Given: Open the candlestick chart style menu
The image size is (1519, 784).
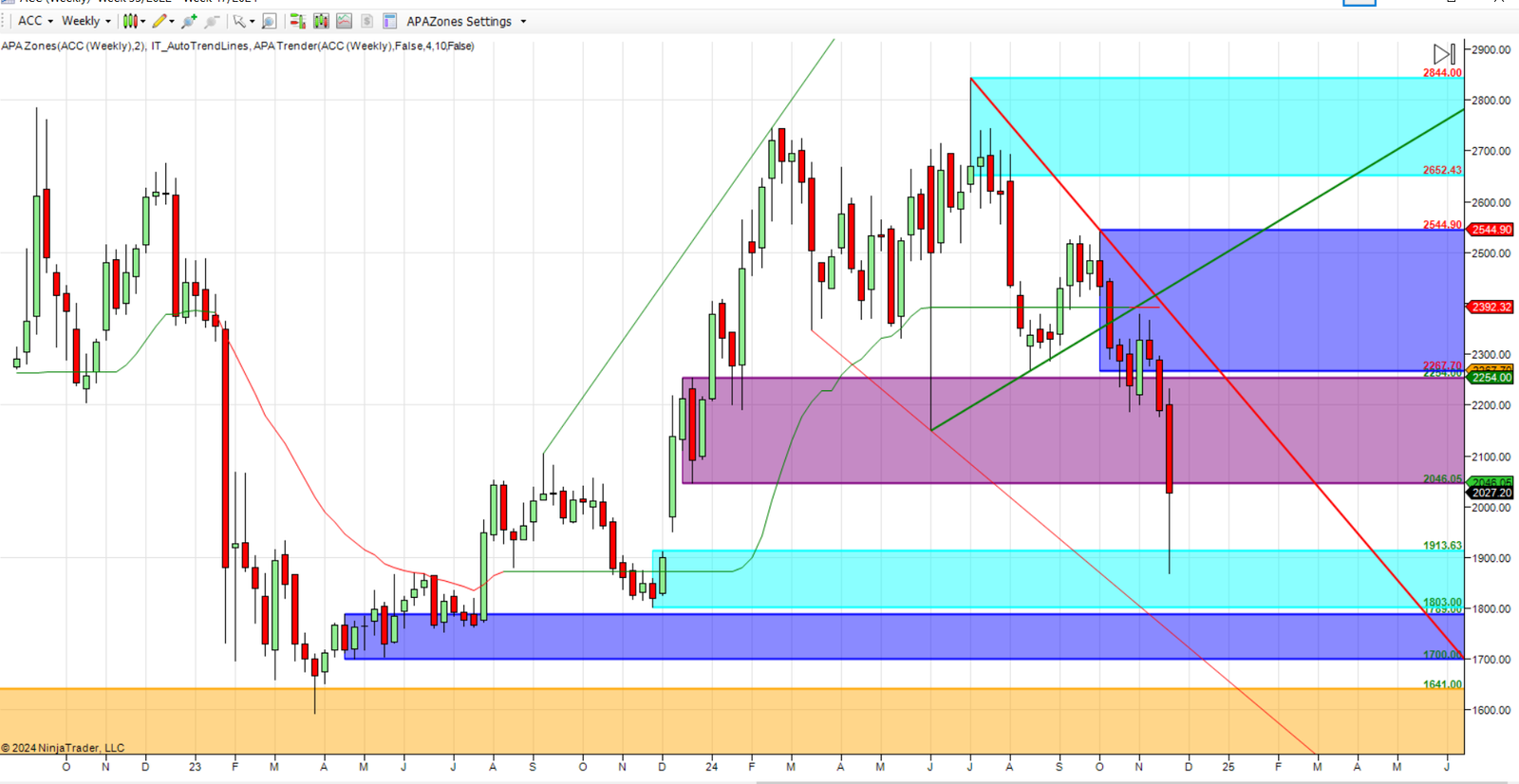Looking at the screenshot, I should pyautogui.click(x=133, y=21).
